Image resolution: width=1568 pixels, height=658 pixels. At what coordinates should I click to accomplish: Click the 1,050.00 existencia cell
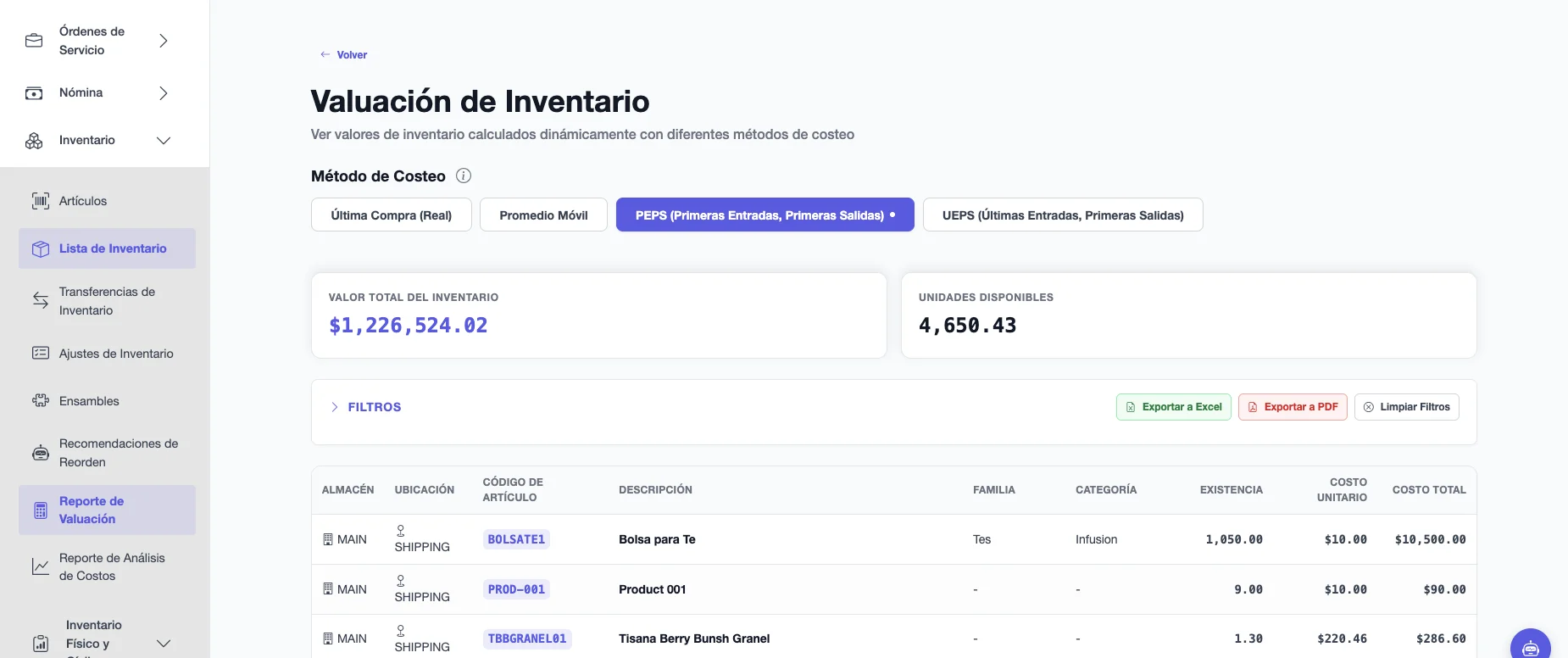coord(1234,539)
